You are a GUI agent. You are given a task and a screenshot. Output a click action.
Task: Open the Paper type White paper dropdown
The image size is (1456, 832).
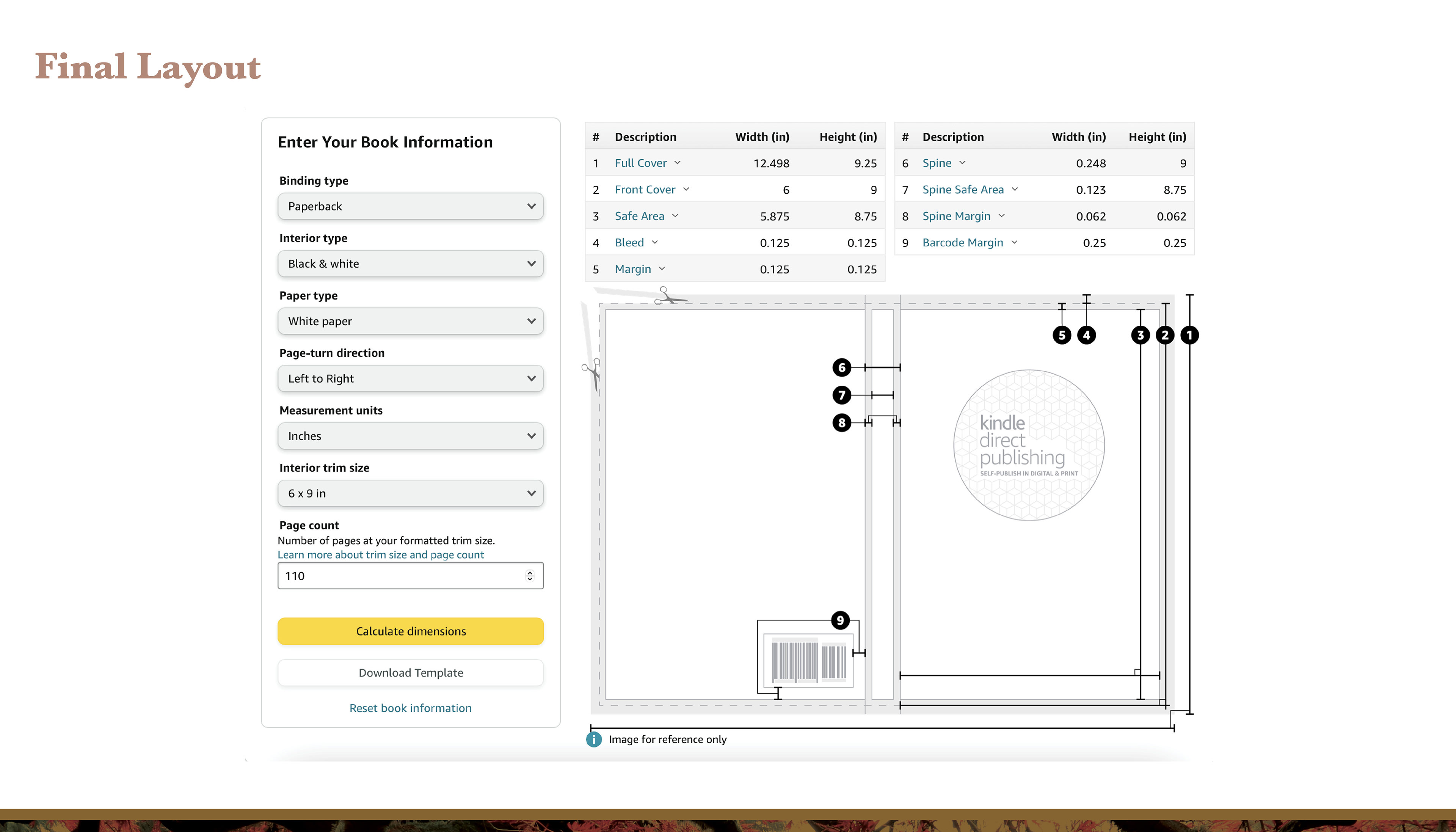(x=410, y=321)
